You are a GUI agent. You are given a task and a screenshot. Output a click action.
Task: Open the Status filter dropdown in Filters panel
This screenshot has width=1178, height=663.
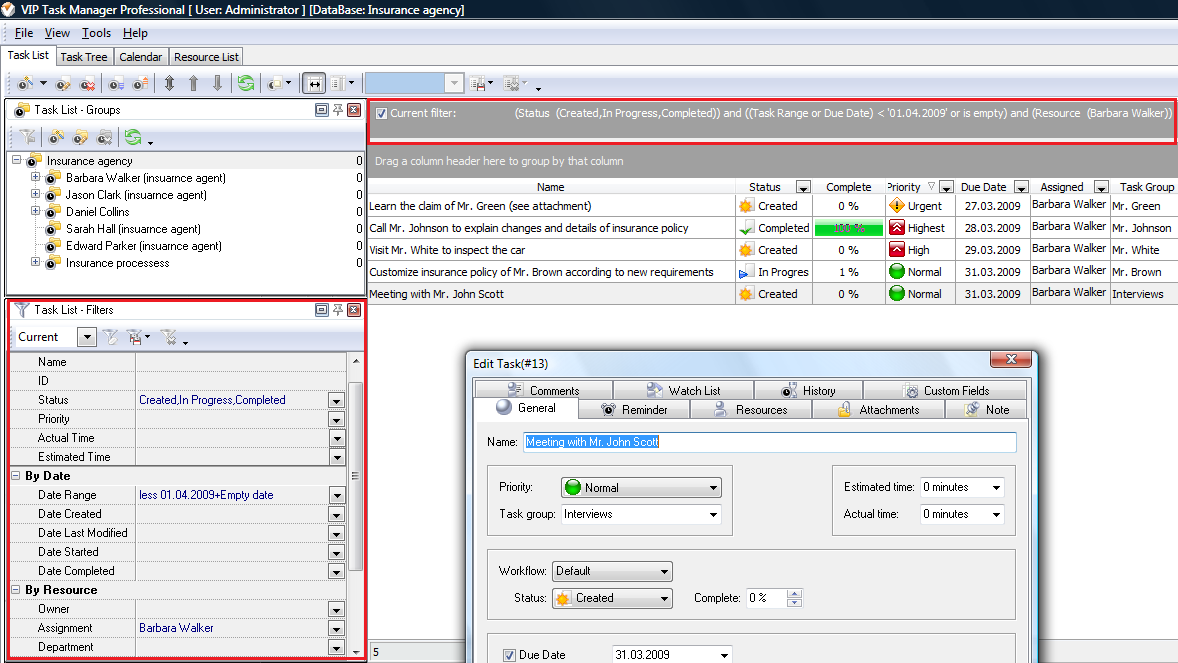point(337,401)
